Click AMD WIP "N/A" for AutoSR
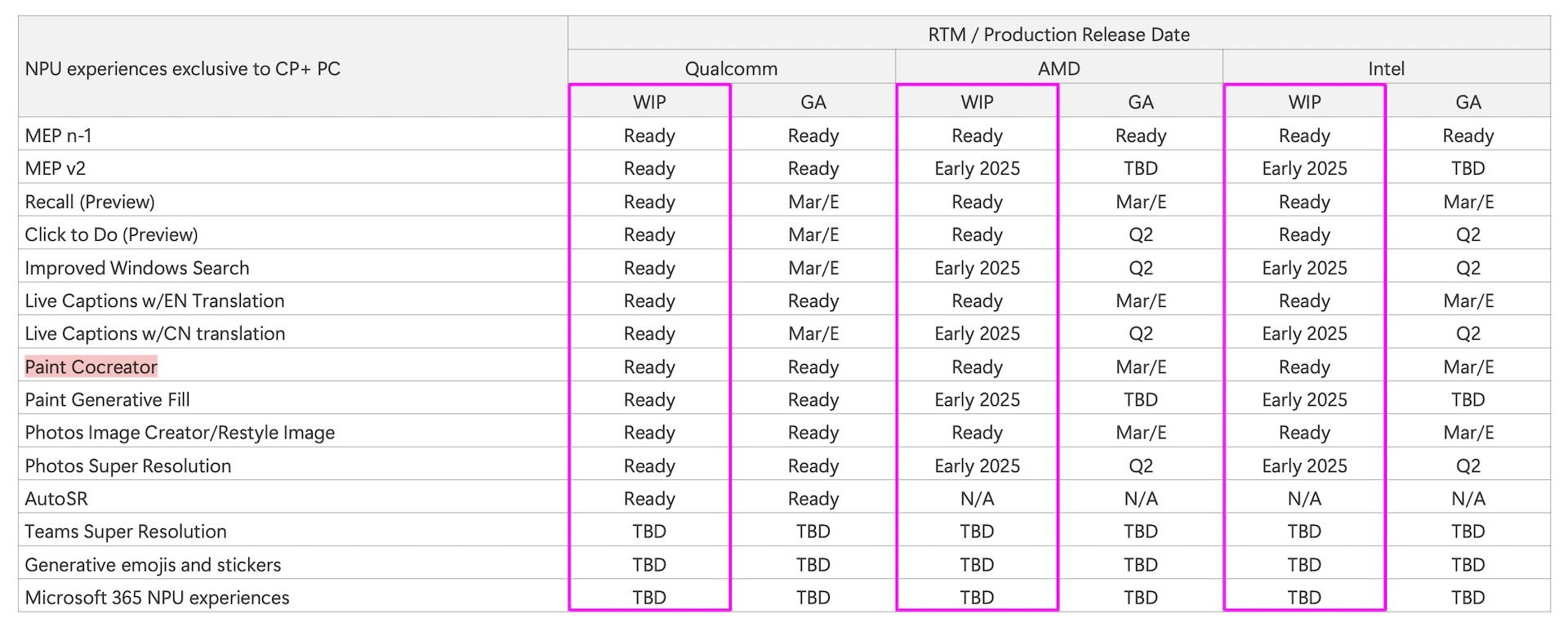 977,498
